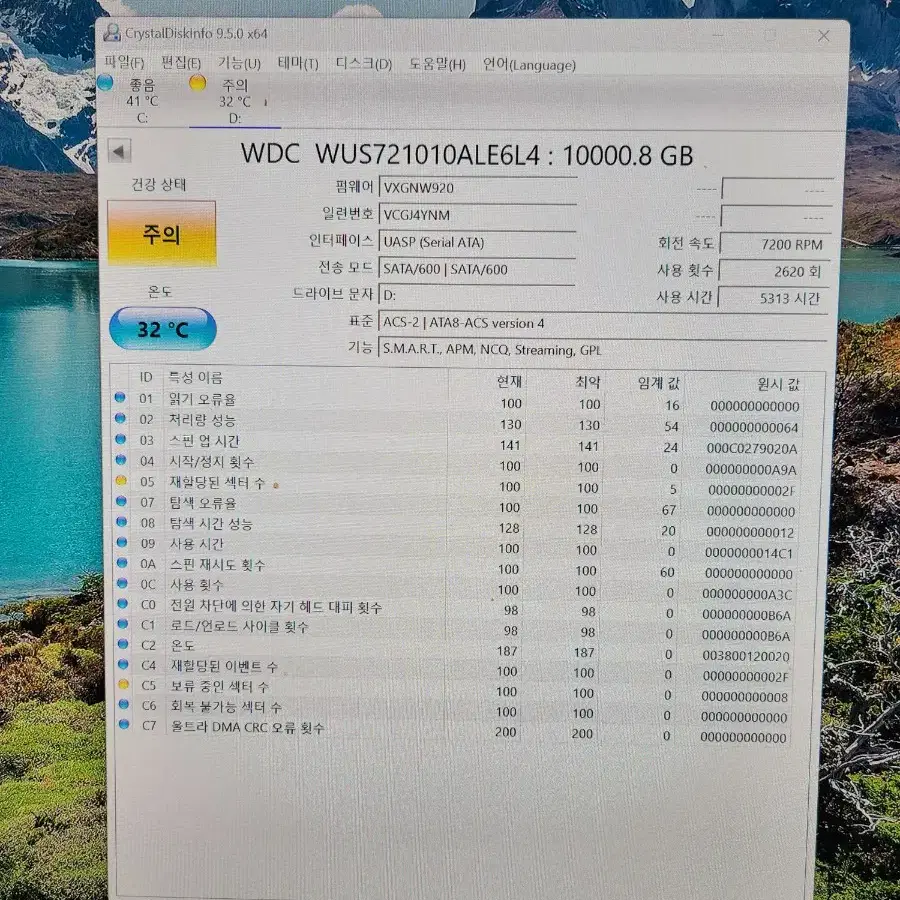Click the CrystalDiskInfo title bar icon
The height and width of the screenshot is (900, 900).
[111, 33]
